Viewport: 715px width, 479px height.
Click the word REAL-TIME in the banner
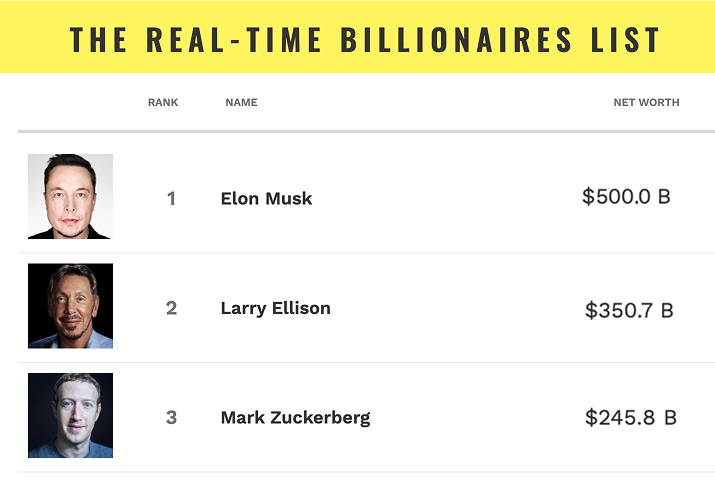click(x=236, y=39)
